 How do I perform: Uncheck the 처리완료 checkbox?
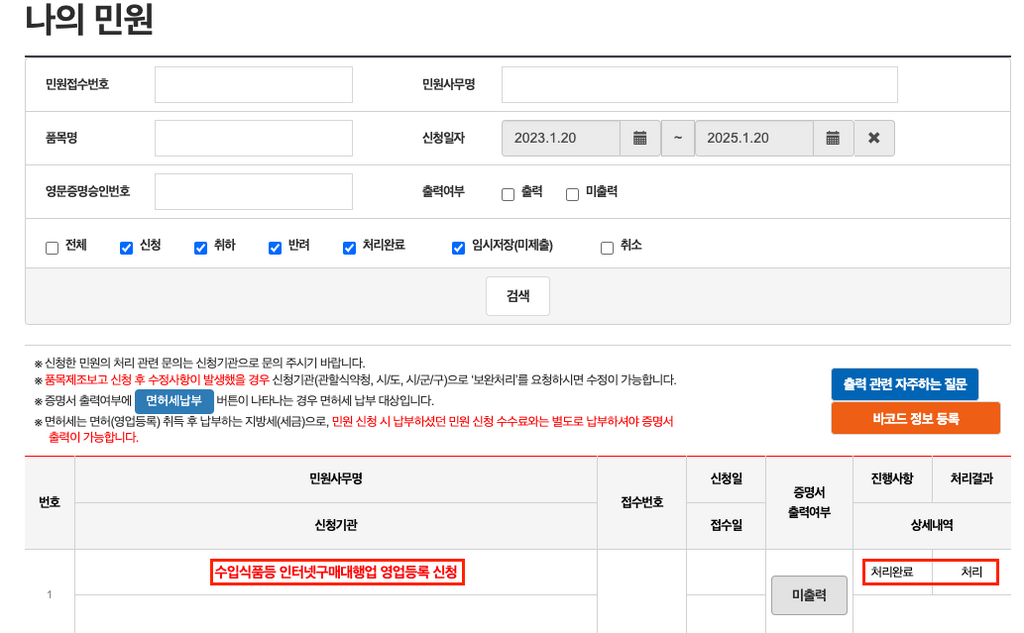click(x=349, y=248)
